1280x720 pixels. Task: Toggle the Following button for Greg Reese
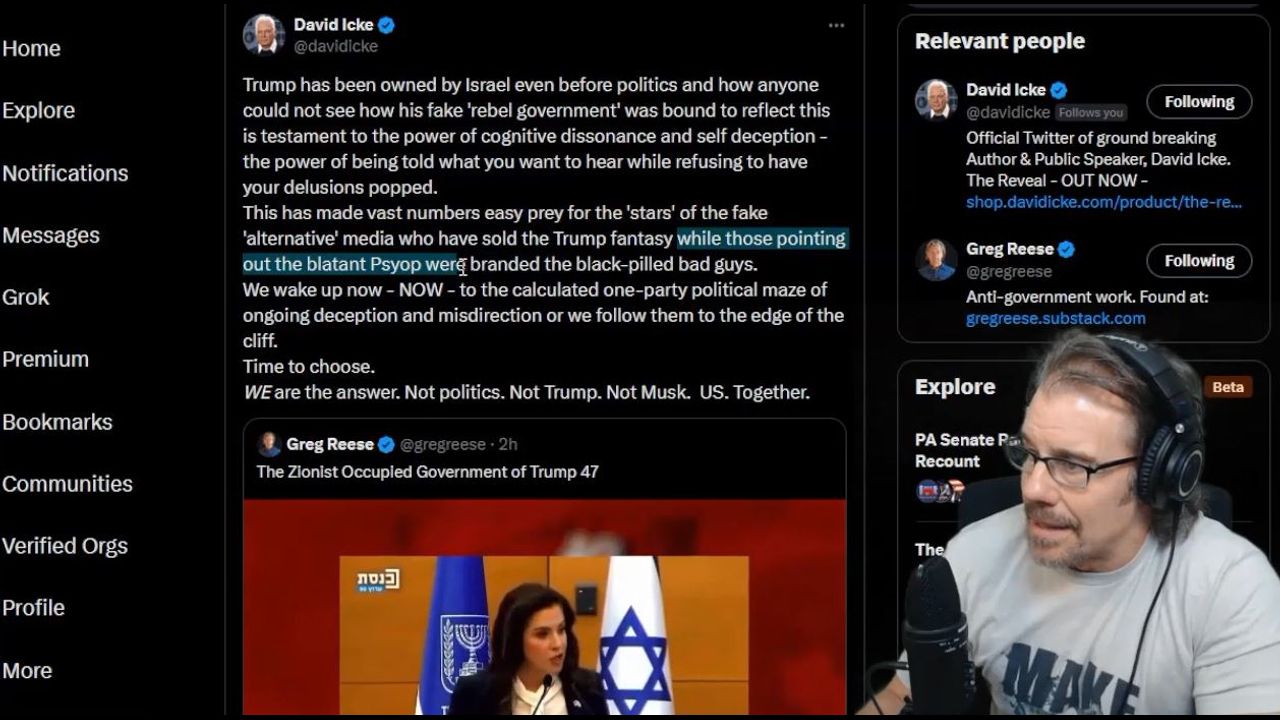[1199, 261]
